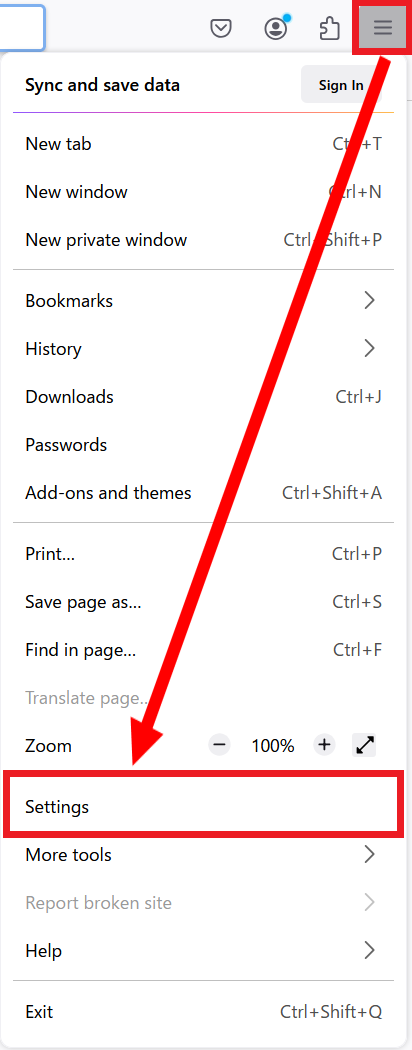Click Exit to quit Firefox
The image size is (412, 1050).
pos(203,1012)
